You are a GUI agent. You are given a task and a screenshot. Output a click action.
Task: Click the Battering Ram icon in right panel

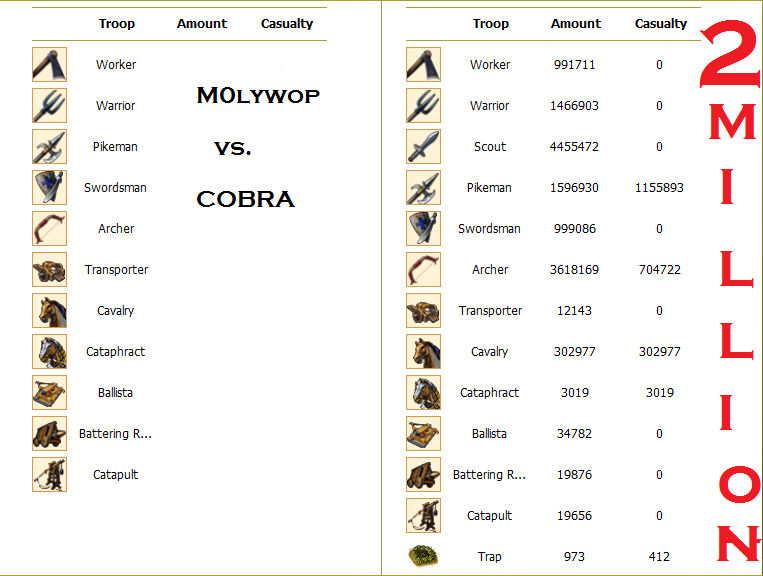[423, 474]
